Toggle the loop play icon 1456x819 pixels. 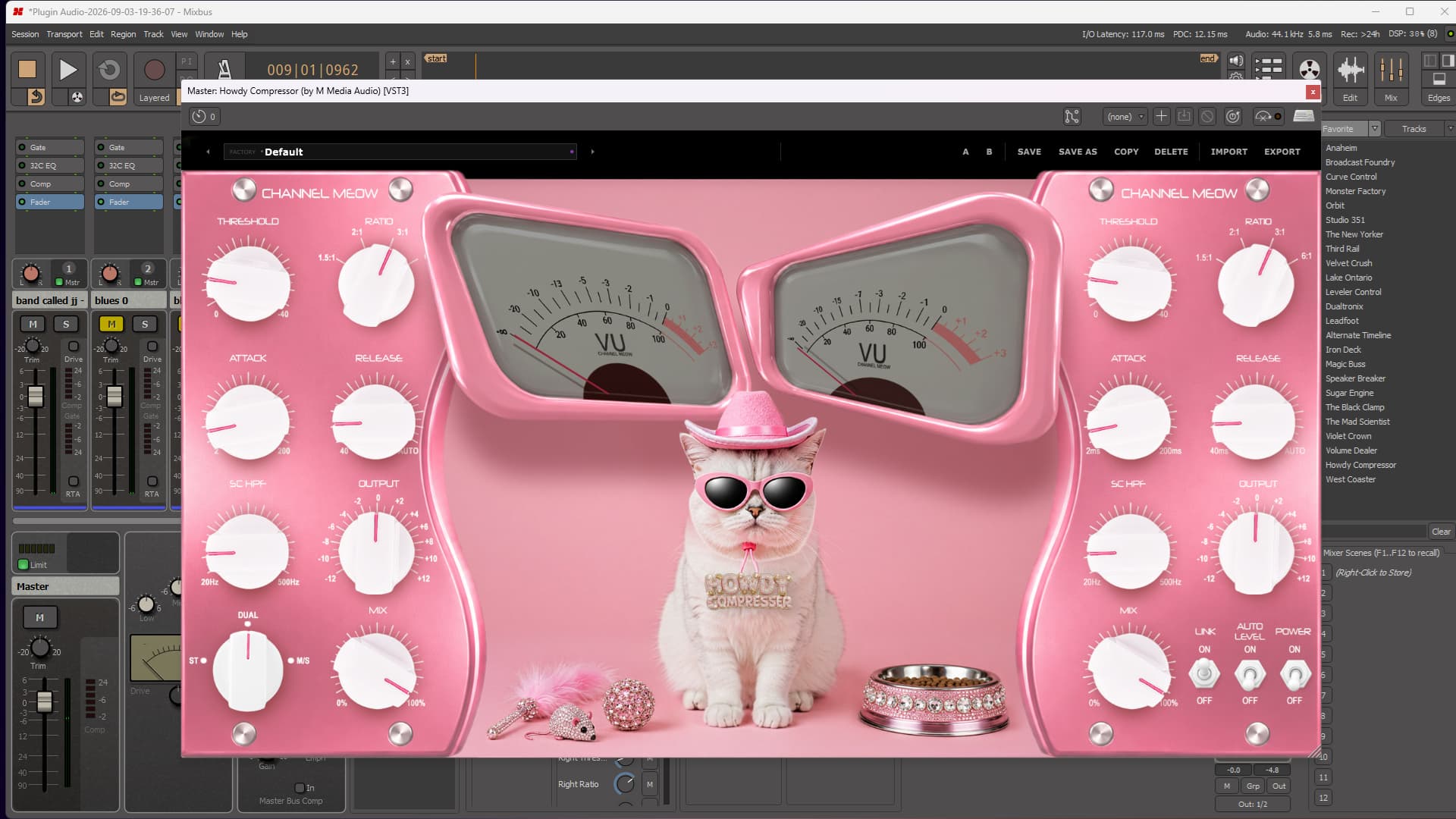tap(109, 69)
